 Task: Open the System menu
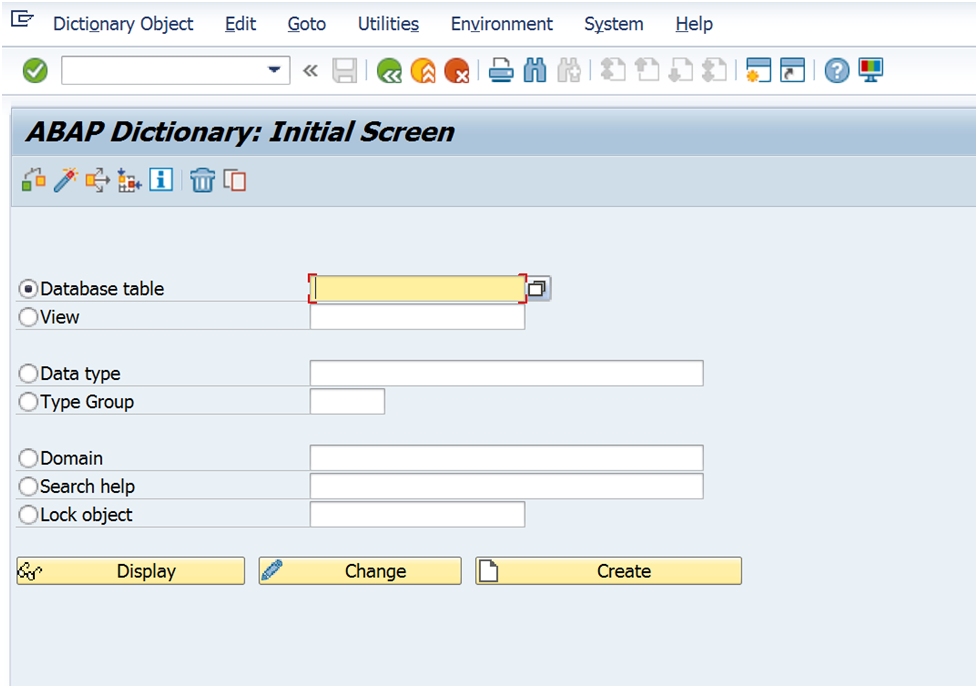(x=614, y=24)
